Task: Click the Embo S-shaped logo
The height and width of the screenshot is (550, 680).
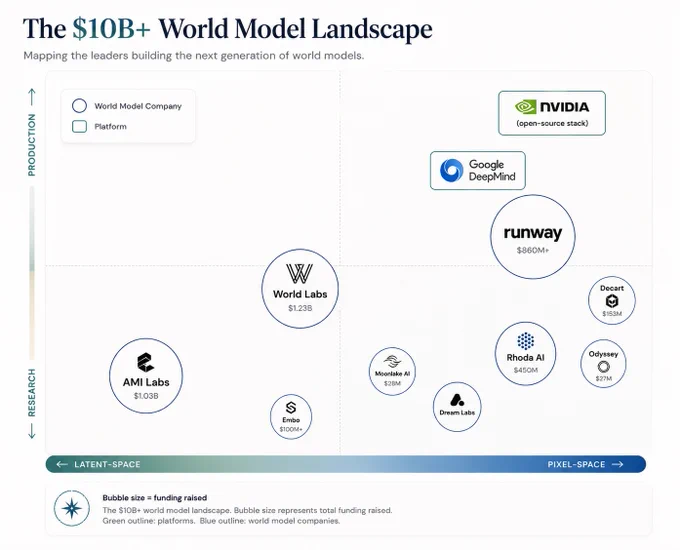Action: (x=291, y=408)
